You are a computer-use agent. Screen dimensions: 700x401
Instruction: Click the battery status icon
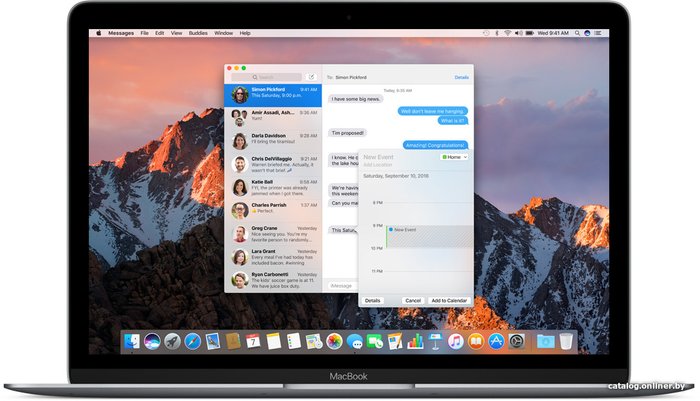pos(529,33)
